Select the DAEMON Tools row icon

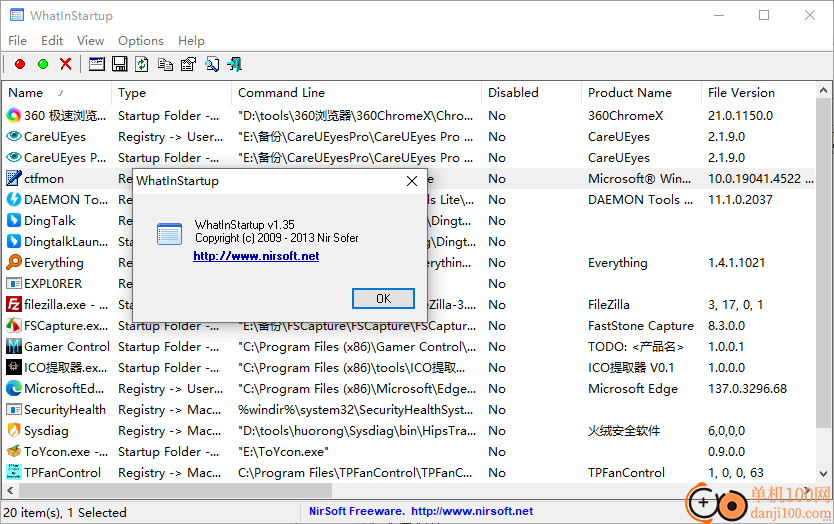tap(13, 199)
